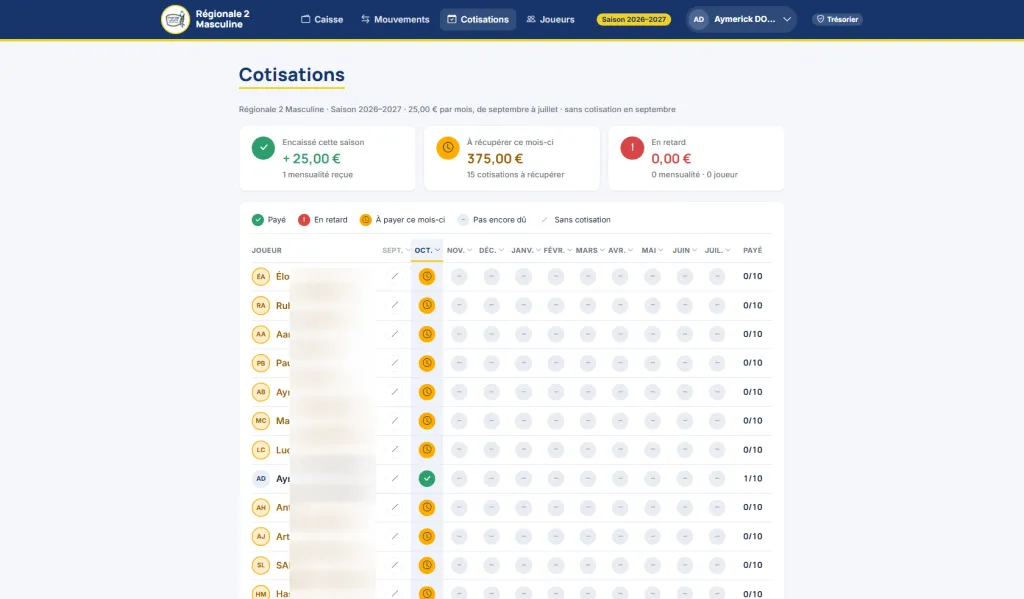Screen dimensions: 1024x599
Task: Click the MC player avatar
Action: 261,421
